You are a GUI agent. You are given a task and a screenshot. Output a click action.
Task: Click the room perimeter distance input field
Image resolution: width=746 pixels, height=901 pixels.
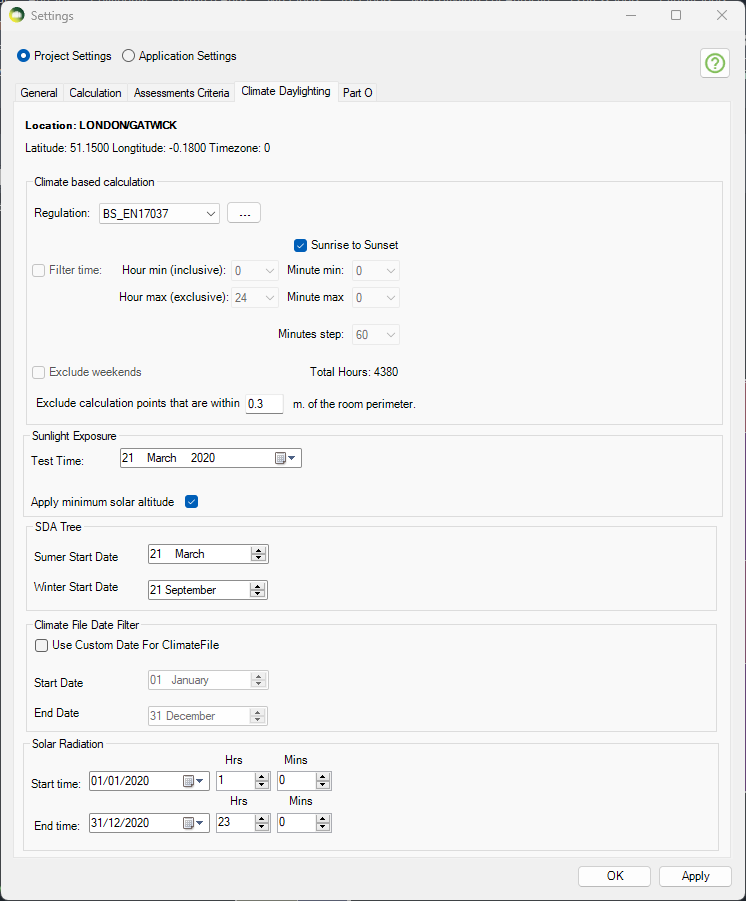(264, 404)
